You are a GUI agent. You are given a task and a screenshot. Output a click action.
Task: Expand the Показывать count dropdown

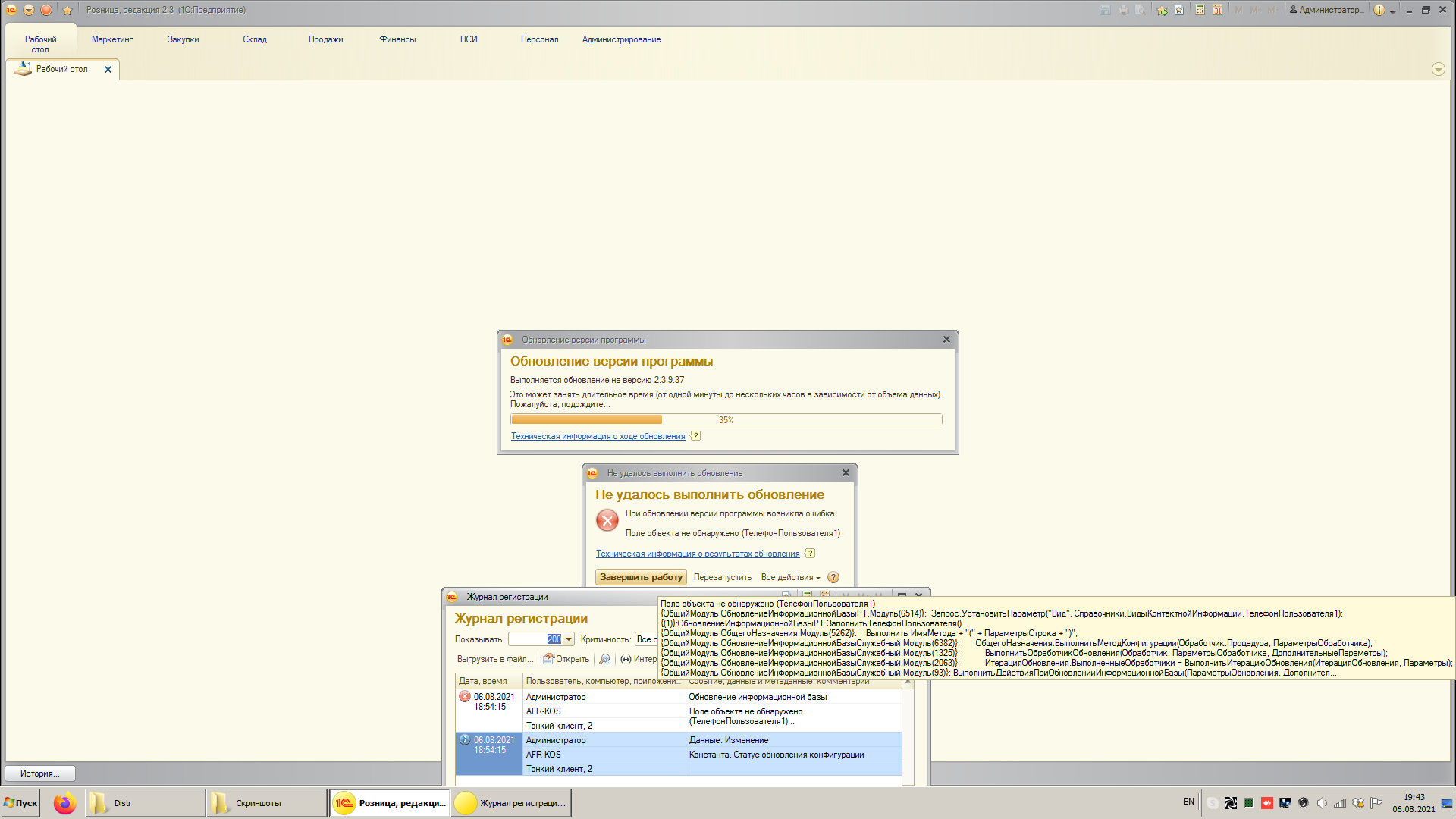tap(569, 639)
